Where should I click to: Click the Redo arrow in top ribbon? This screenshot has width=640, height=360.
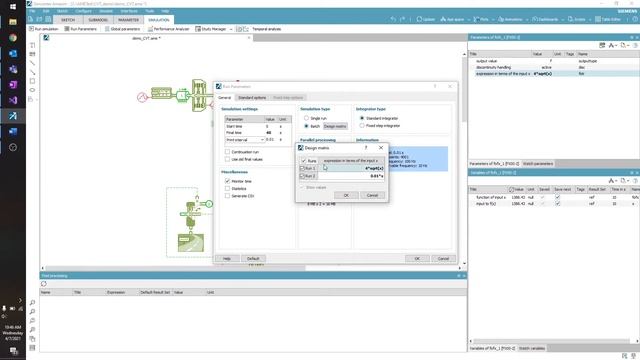coord(402,19)
